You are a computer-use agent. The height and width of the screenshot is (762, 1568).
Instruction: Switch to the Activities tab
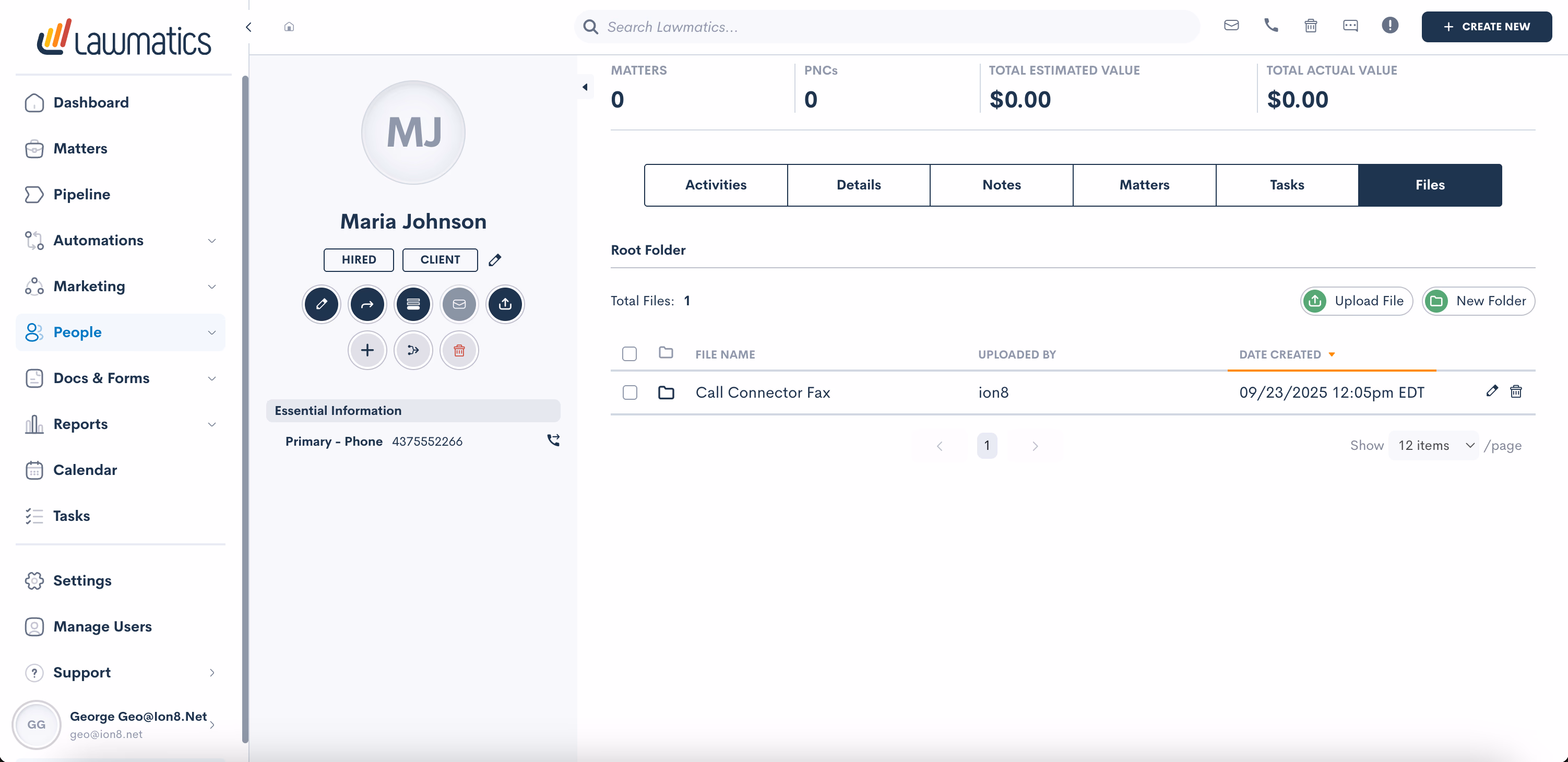point(715,185)
